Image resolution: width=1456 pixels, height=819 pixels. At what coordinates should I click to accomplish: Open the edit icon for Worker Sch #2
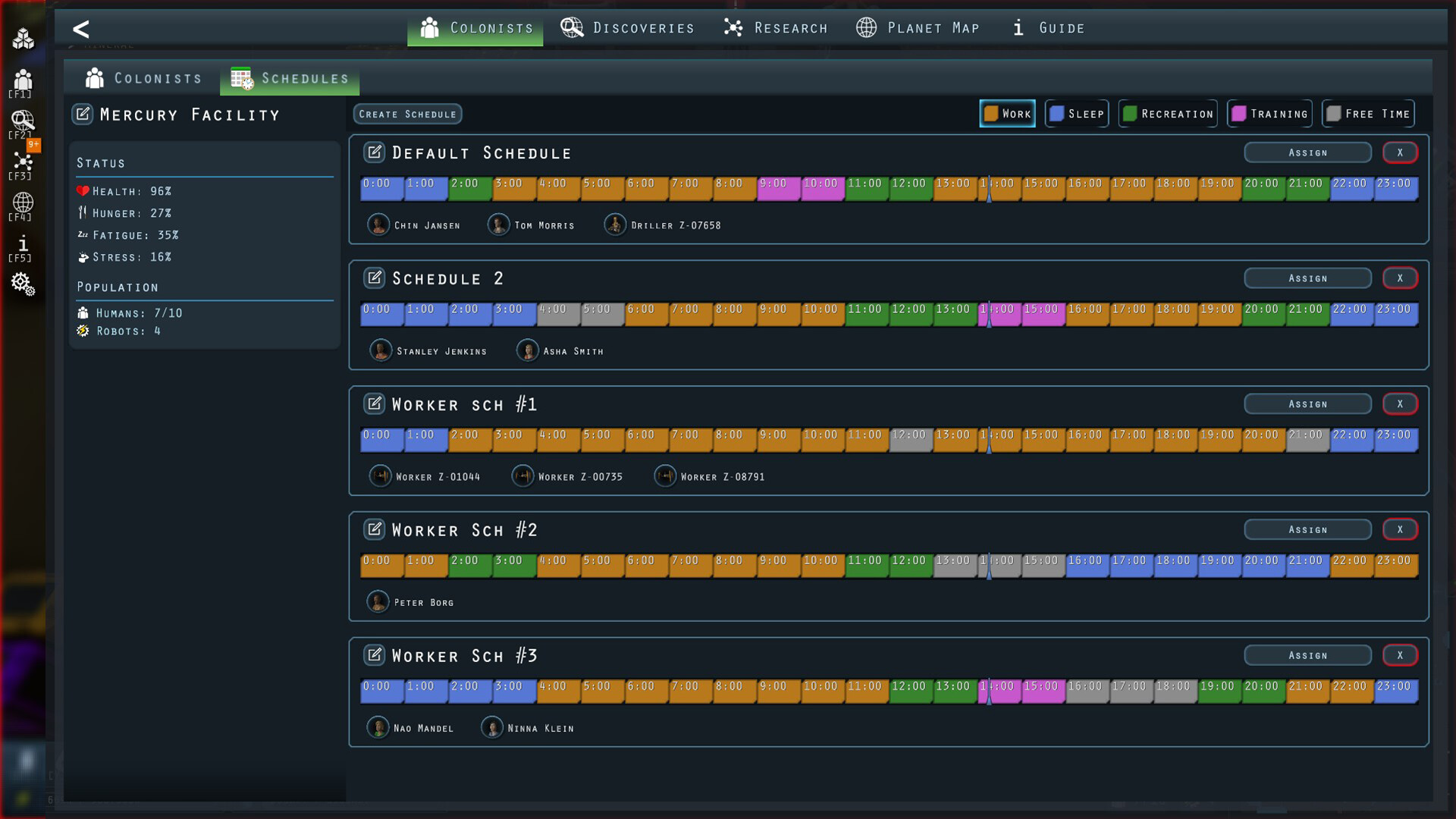click(374, 529)
